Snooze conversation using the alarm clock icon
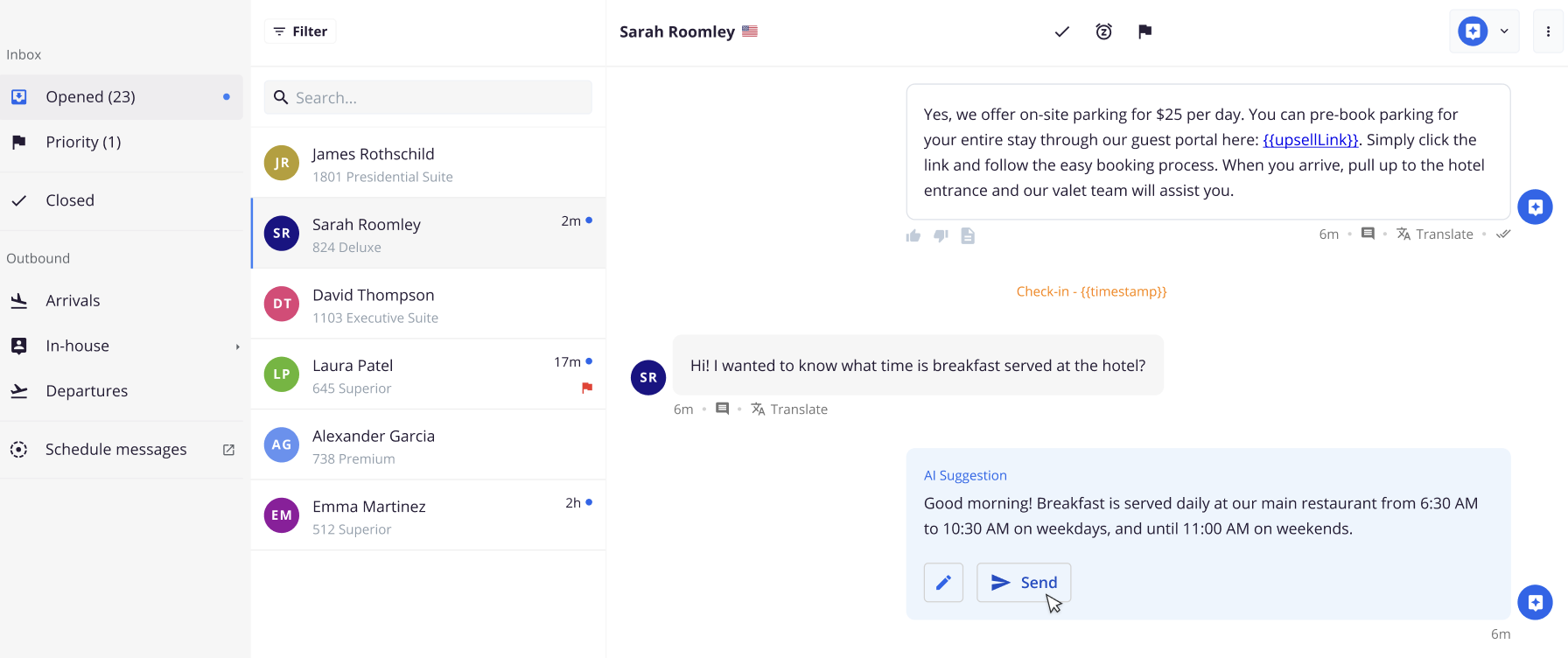 (x=1103, y=31)
